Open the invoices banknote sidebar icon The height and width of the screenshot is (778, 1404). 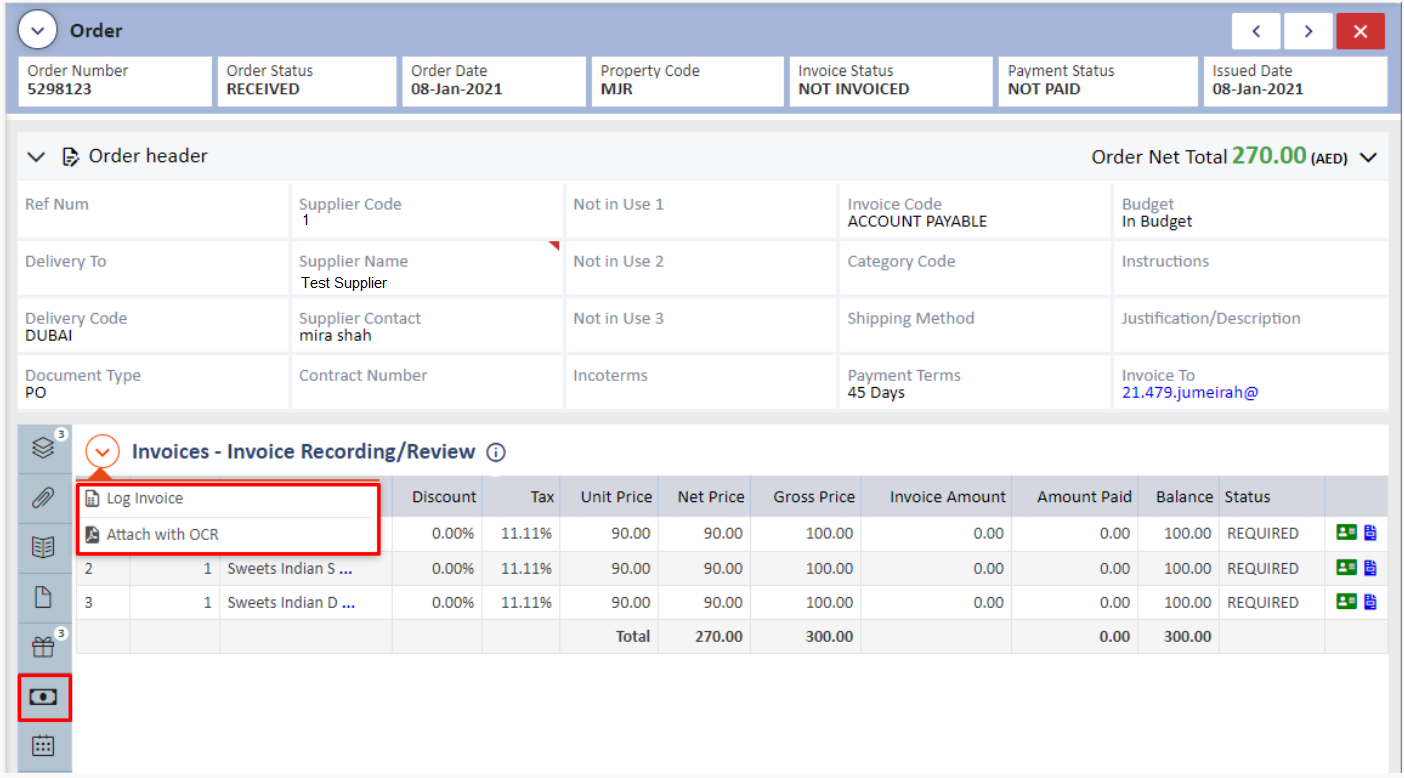pos(43,697)
